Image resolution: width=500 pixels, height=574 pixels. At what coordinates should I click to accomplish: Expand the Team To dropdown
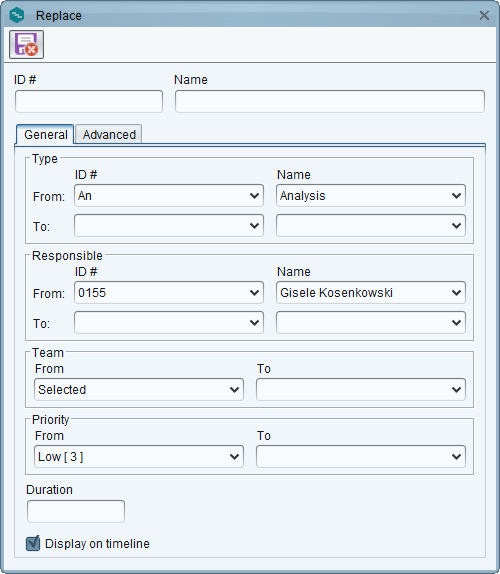pos(361,390)
